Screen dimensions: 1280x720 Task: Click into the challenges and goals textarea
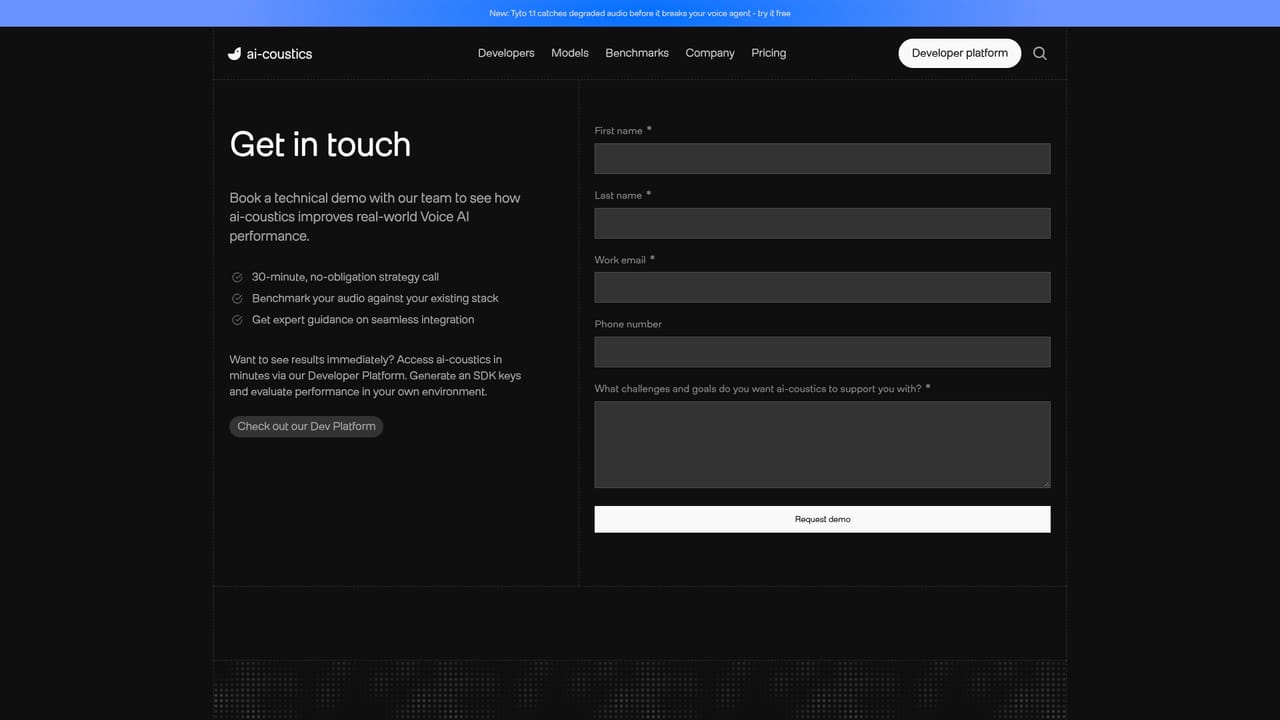click(x=822, y=444)
